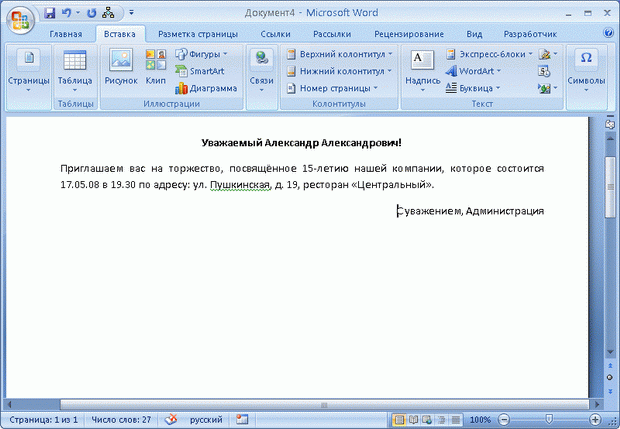Click the heading Уважаемый Александр Александрович!

301,143
